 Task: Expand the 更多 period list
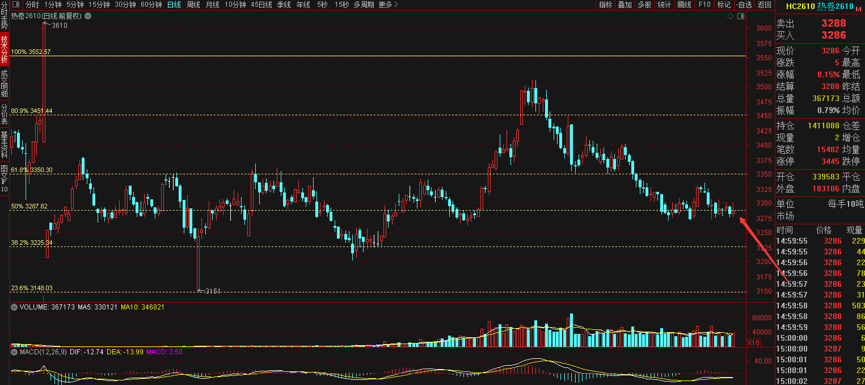388,4
